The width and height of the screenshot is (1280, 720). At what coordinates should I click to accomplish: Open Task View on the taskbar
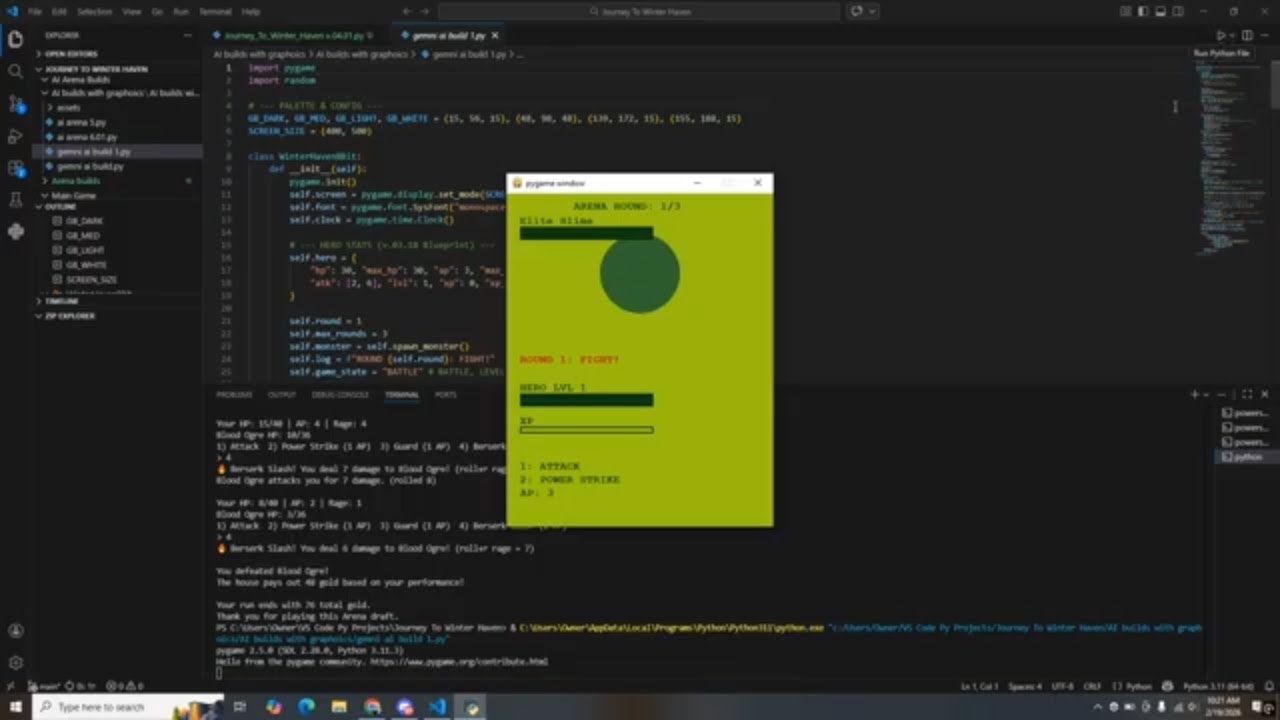tap(240, 707)
